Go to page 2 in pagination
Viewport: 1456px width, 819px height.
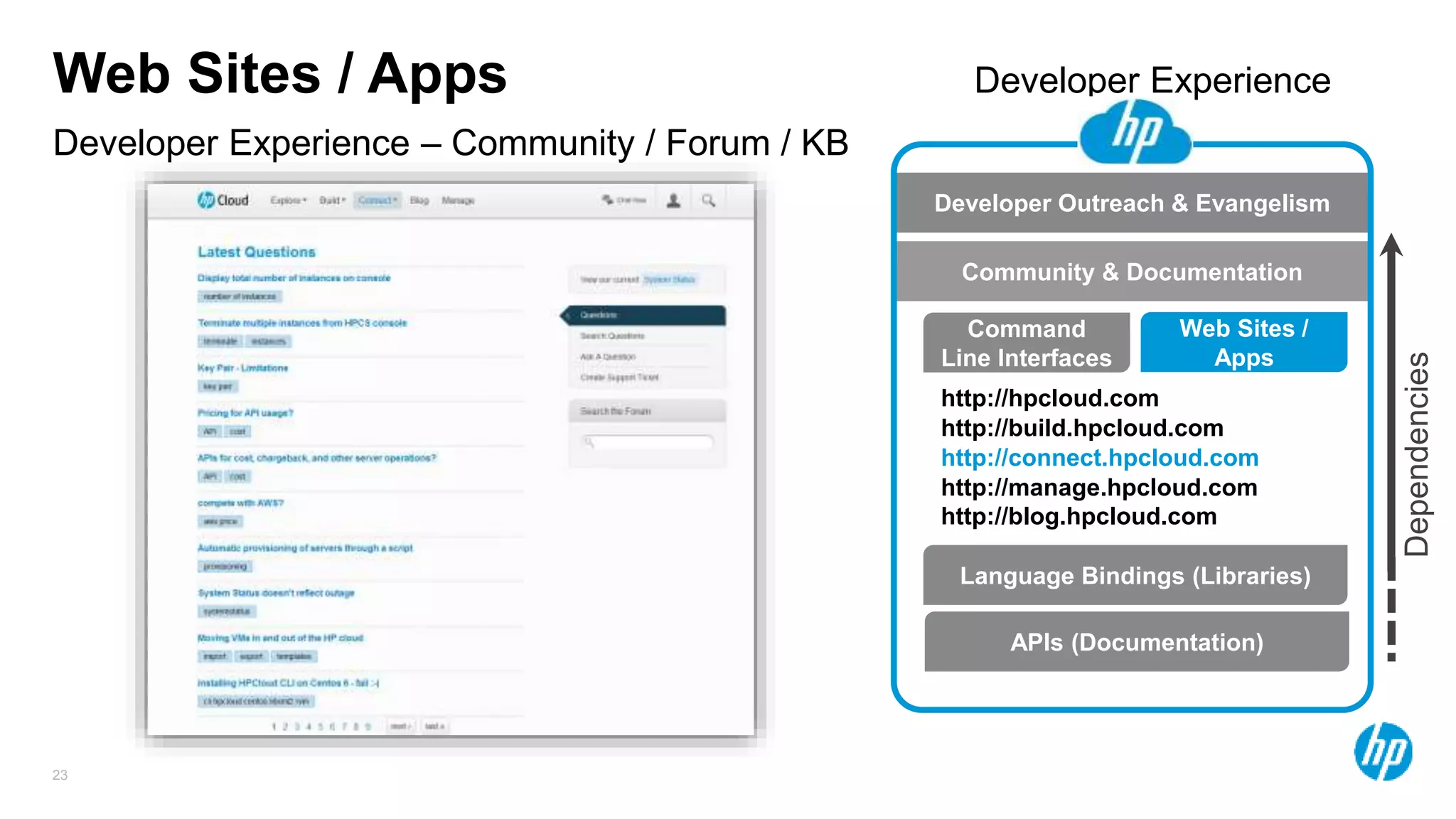click(286, 727)
